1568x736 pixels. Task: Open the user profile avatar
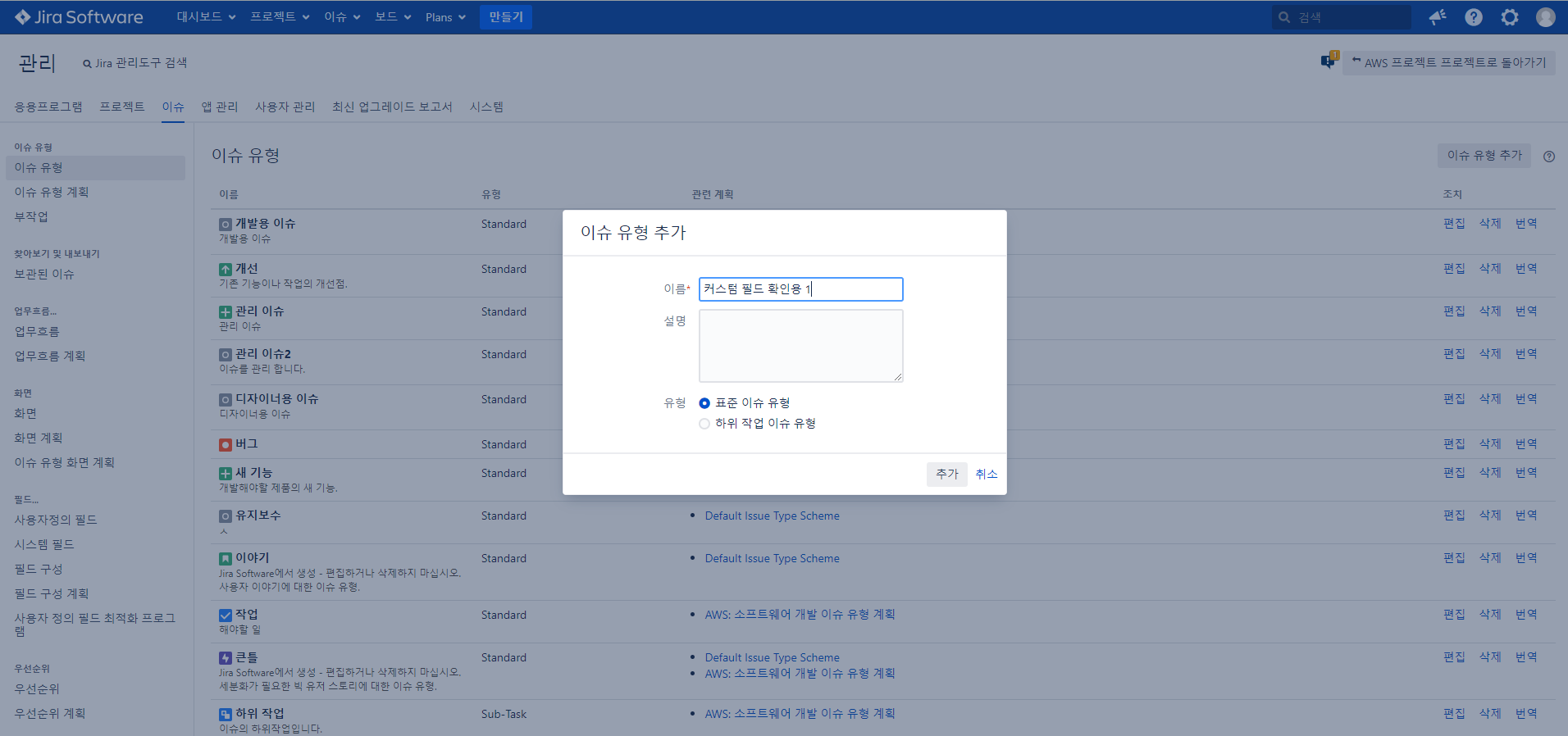point(1546,17)
